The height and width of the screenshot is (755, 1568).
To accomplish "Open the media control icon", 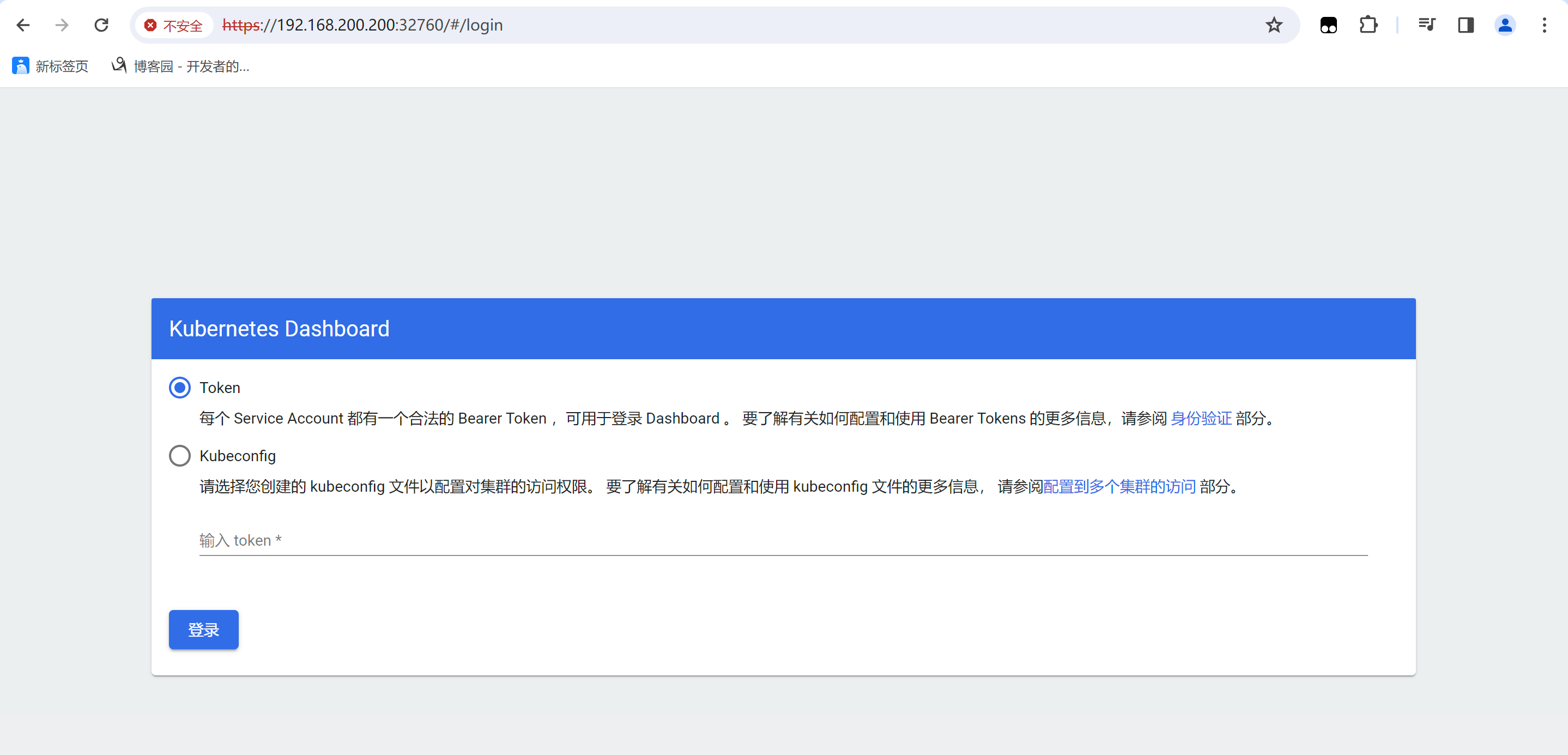I will (x=1426, y=25).
